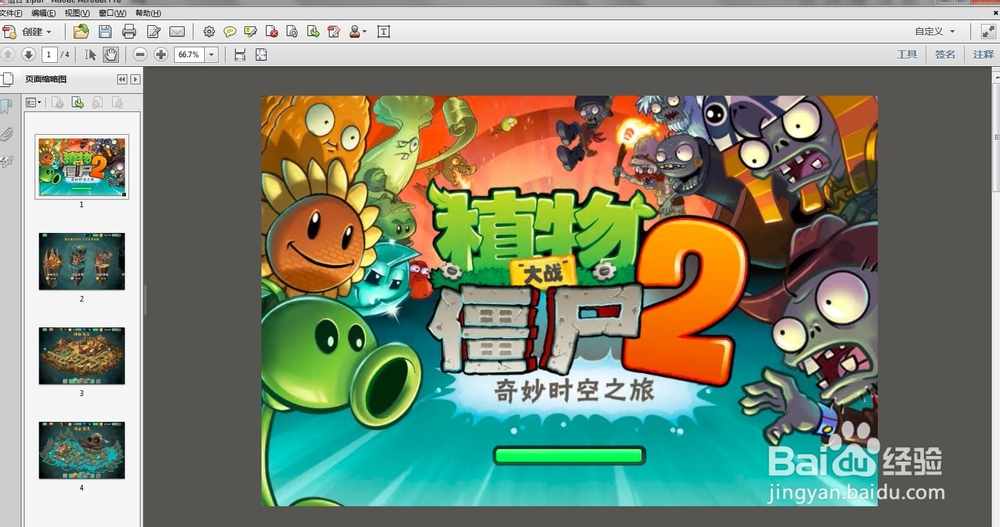The width and height of the screenshot is (1000, 527).
Task: Open the 工具 tools pane
Action: tap(907, 54)
